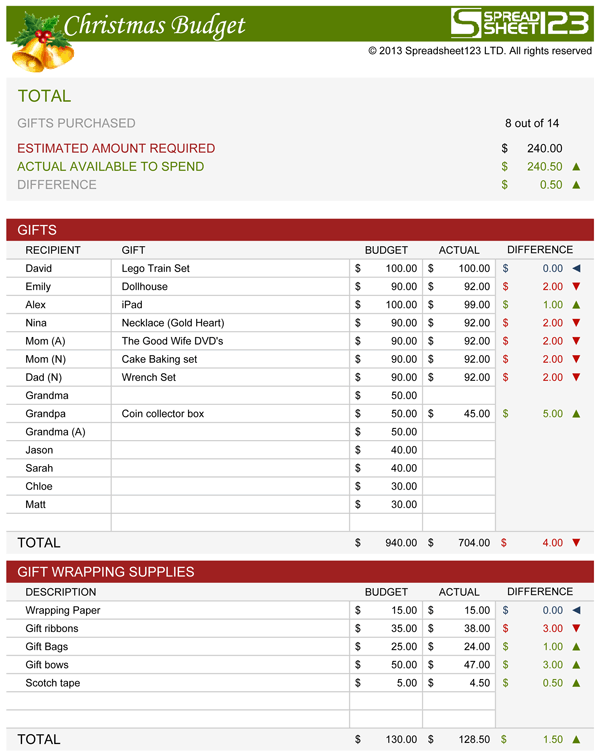
Task: Select the Coin collector box cell
Action: [x=231, y=414]
